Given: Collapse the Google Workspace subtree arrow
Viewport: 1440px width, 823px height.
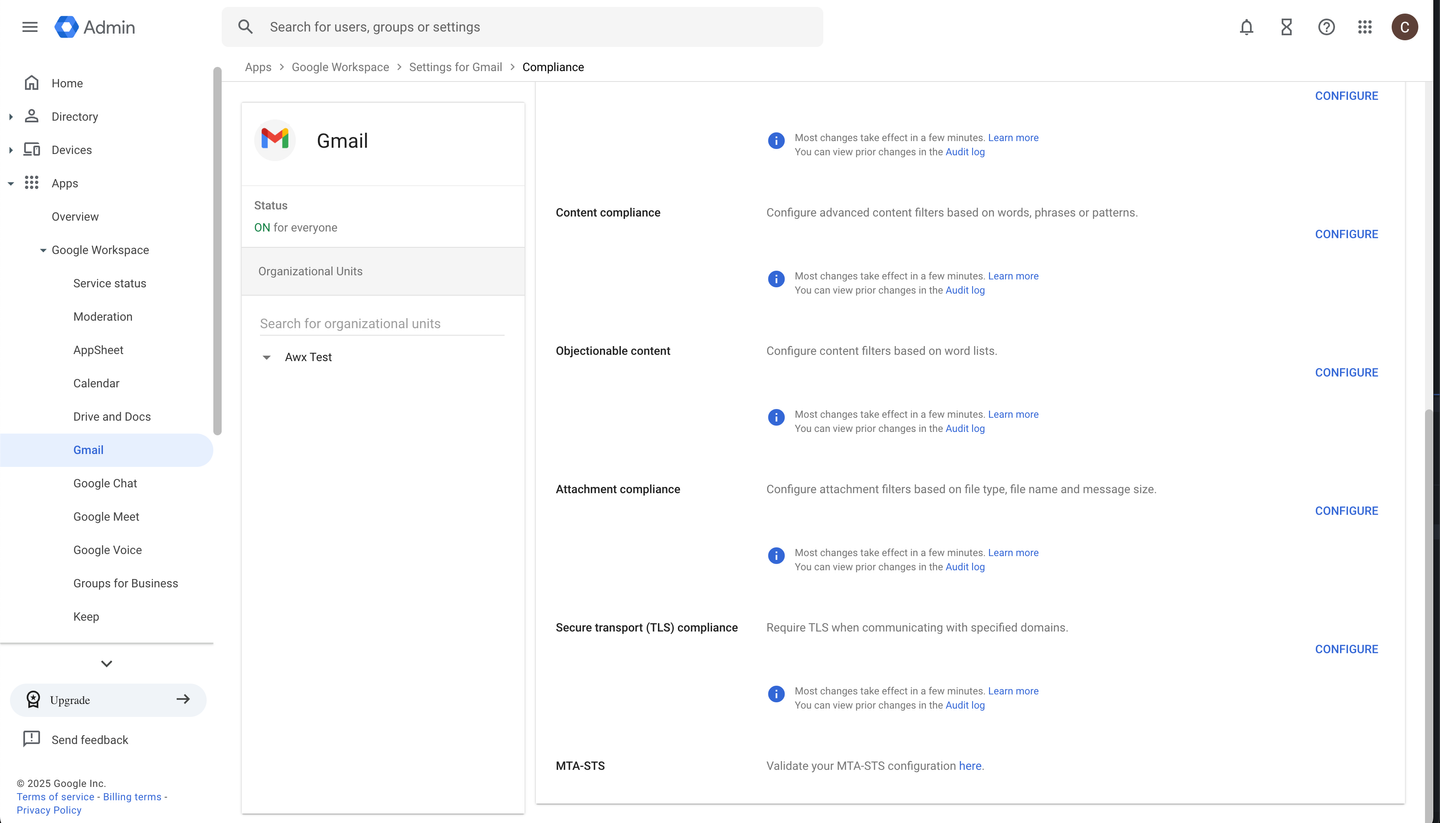Looking at the screenshot, I should tap(43, 250).
